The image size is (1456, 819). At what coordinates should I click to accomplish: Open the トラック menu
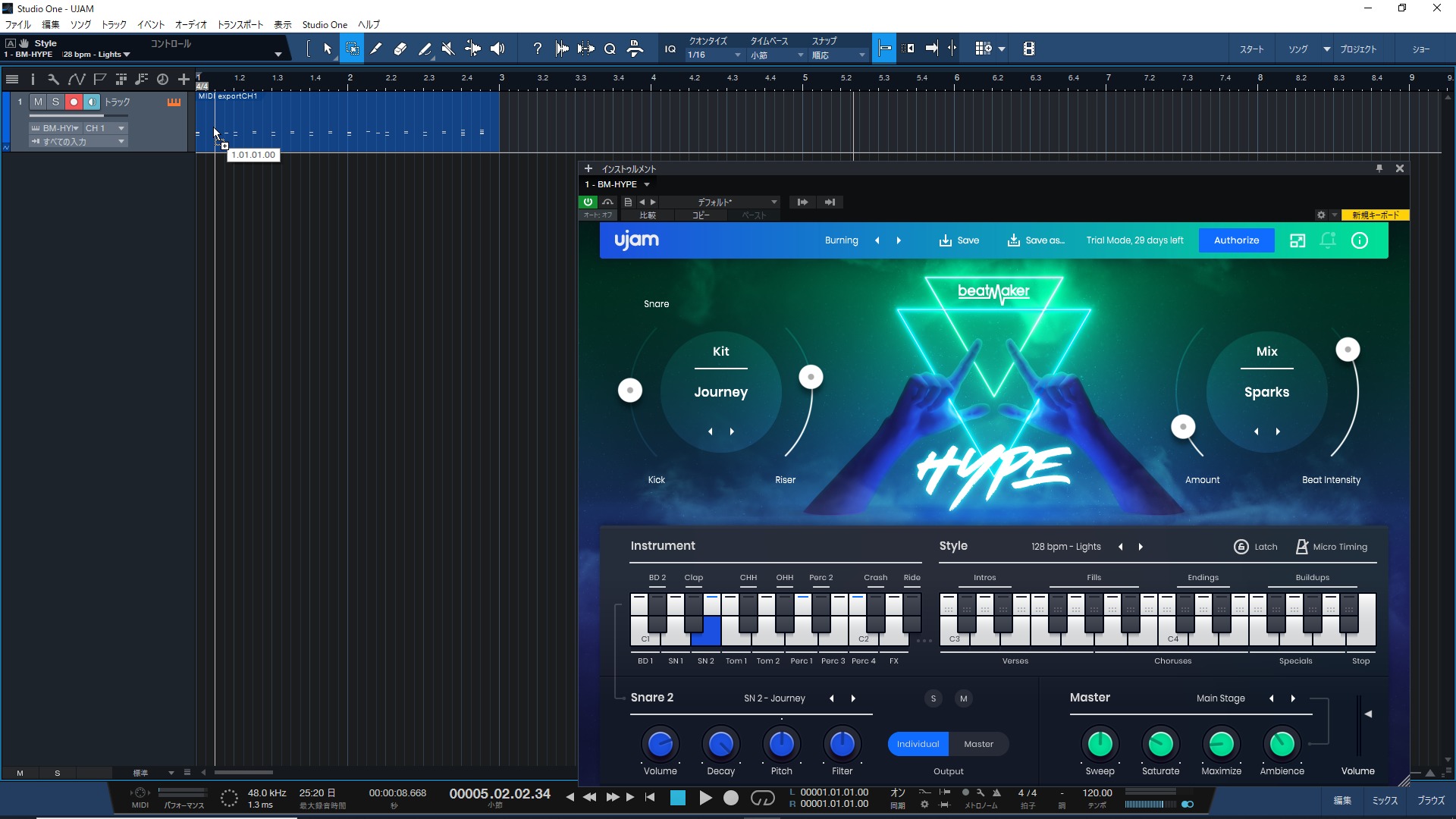[114, 24]
